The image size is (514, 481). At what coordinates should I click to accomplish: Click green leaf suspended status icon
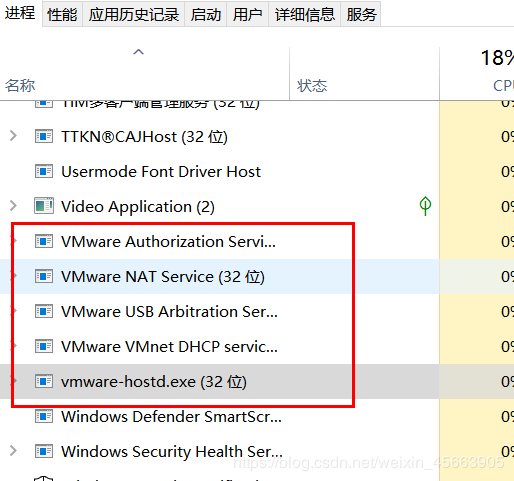pos(425,206)
